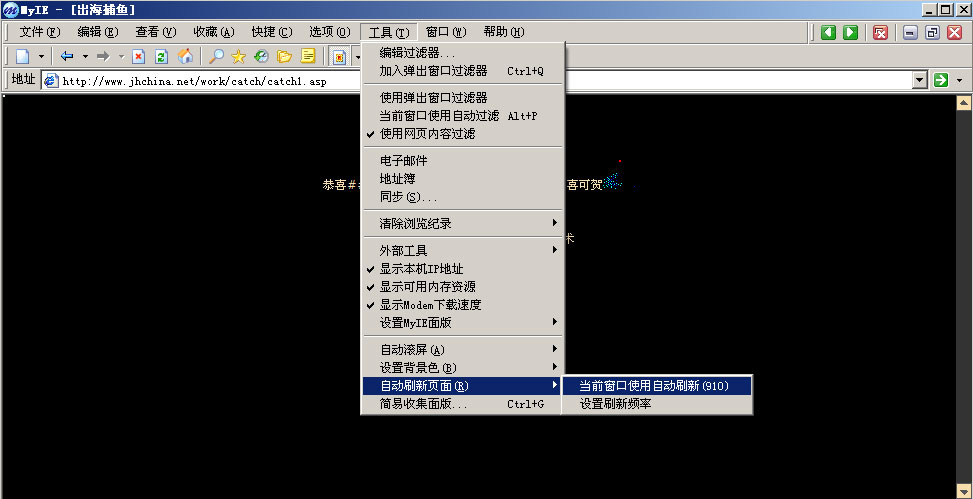Viewport: 973px width, 499px height.
Task: Expand 自动滚屏(A) submenu
Action: pyautogui.click(x=462, y=350)
